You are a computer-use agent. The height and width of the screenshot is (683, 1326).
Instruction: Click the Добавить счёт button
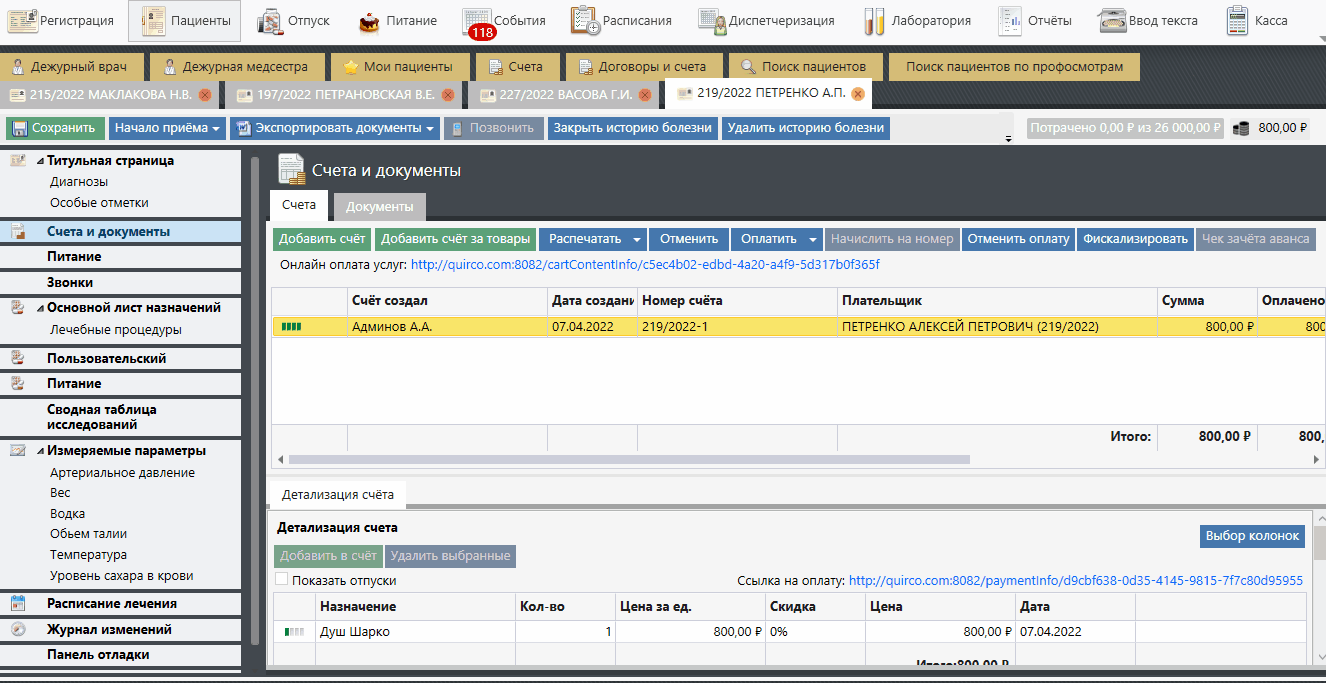click(x=322, y=239)
